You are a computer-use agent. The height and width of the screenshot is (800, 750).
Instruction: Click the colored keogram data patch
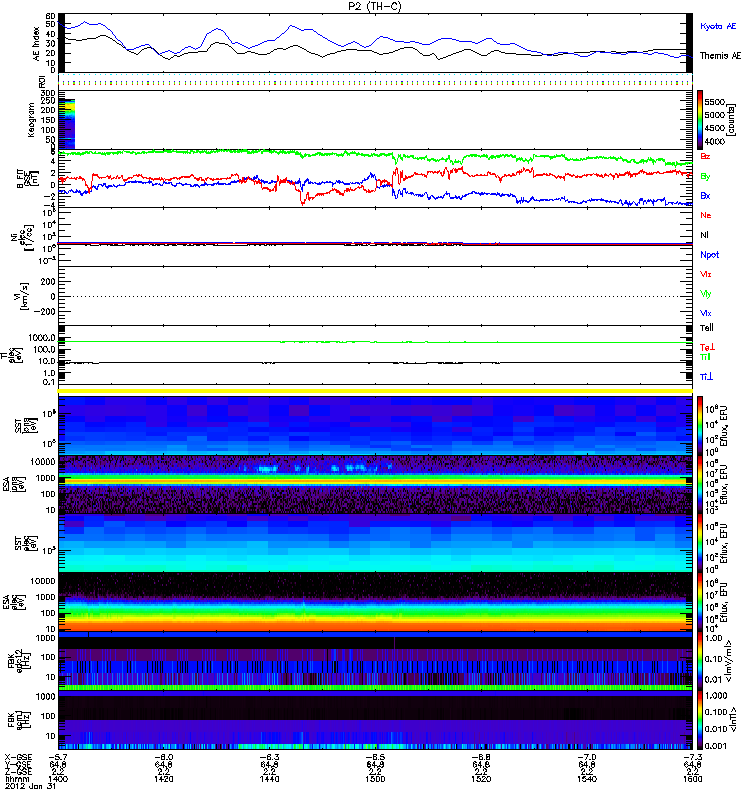click(x=67, y=124)
